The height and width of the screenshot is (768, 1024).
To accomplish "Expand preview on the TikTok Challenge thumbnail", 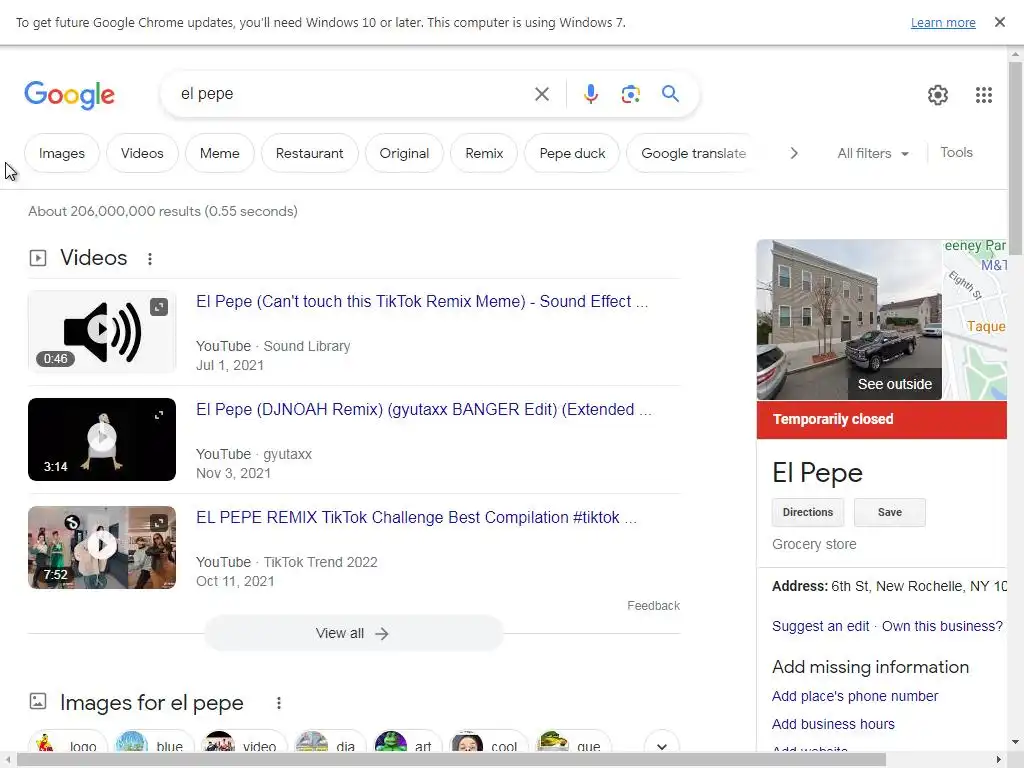I will point(159,522).
